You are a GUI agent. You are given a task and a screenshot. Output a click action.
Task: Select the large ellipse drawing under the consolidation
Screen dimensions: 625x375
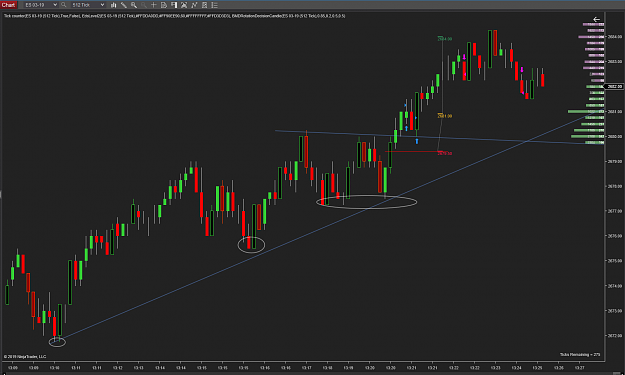coord(367,202)
